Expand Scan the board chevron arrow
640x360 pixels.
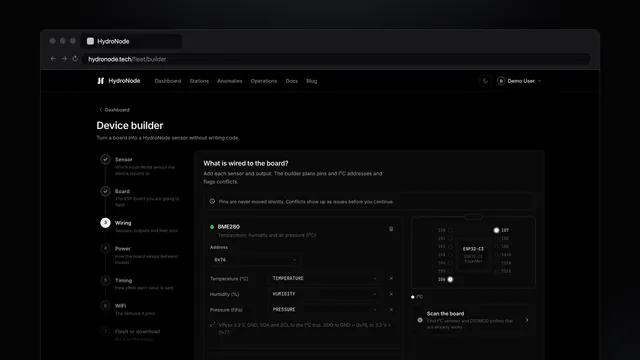pyautogui.click(x=527, y=320)
